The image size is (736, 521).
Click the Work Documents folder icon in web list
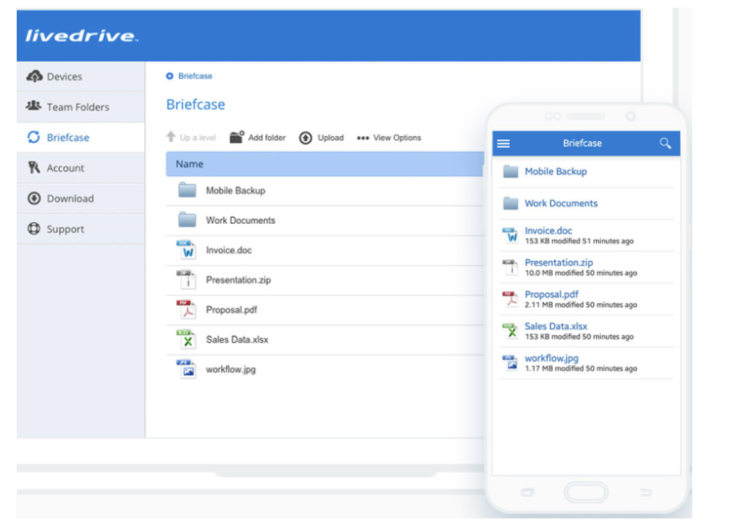tap(187, 220)
